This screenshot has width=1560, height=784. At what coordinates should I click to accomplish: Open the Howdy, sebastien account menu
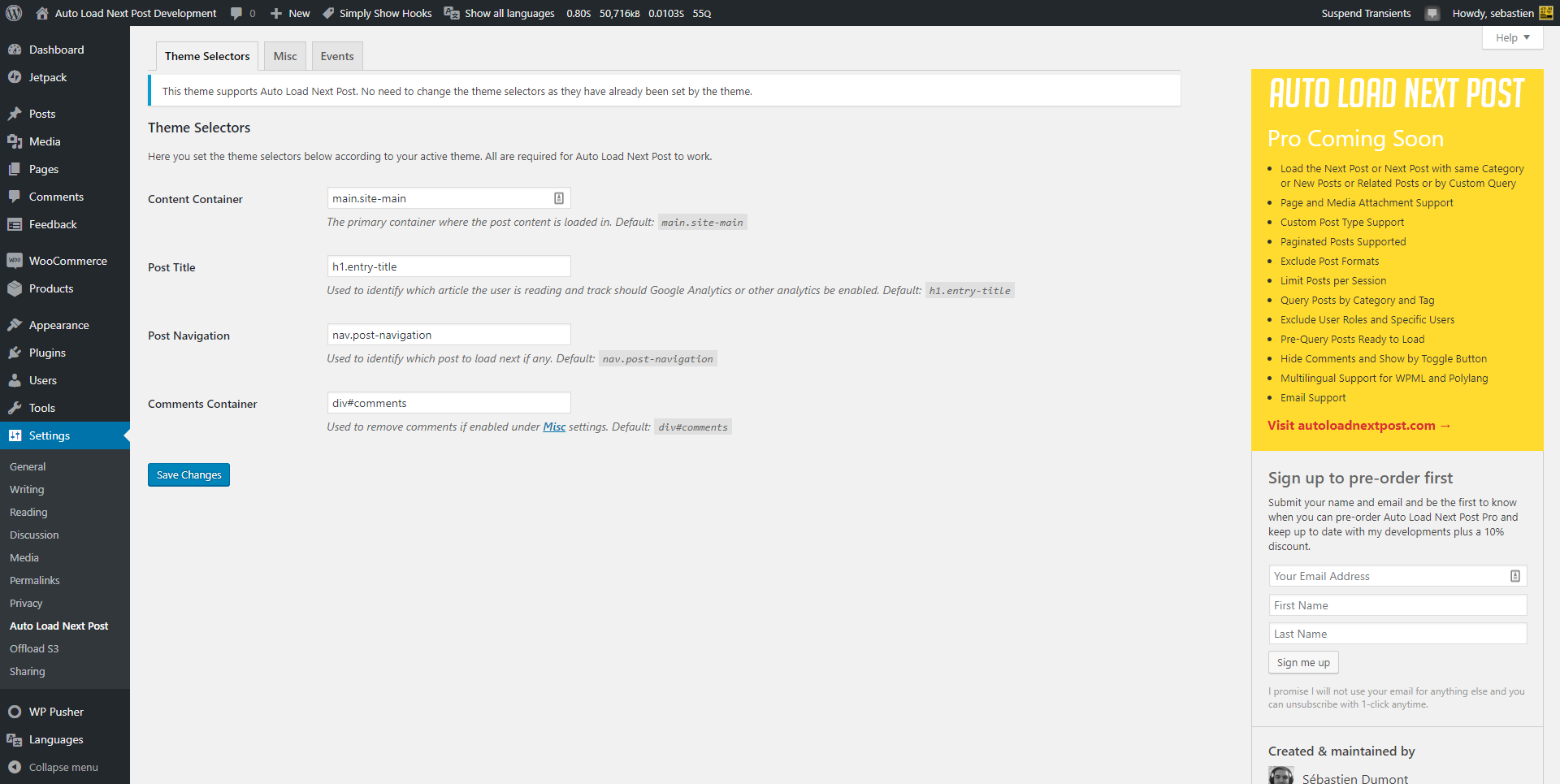tap(1503, 13)
